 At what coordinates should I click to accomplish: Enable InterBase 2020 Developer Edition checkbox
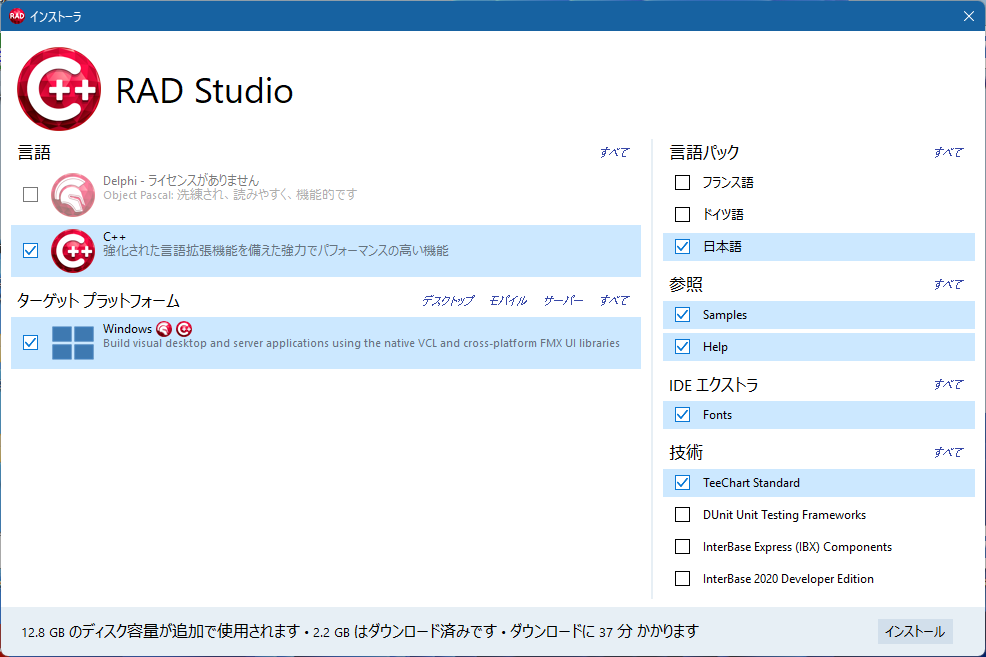(x=682, y=578)
